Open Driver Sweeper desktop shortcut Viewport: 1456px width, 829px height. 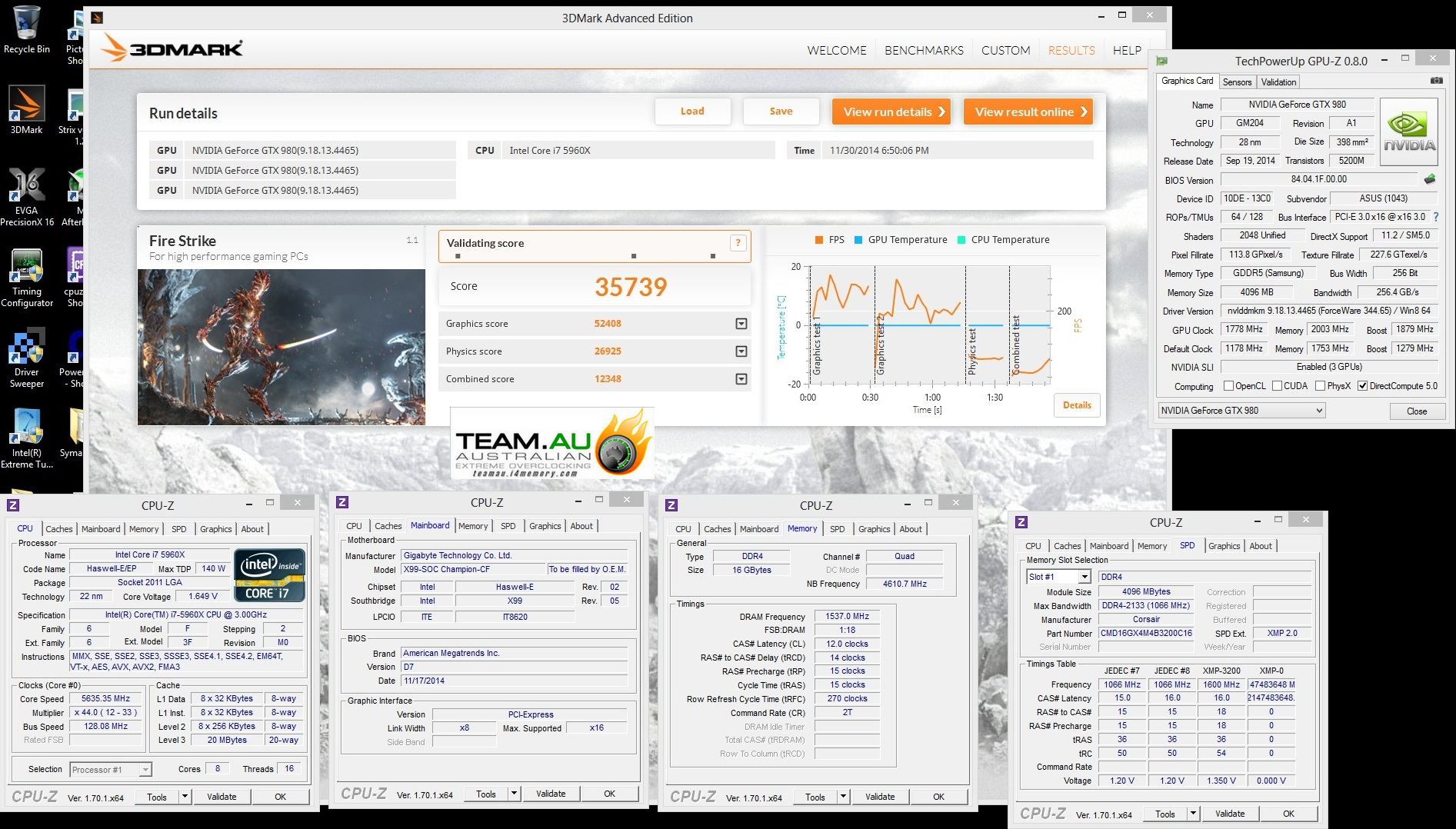[x=26, y=358]
